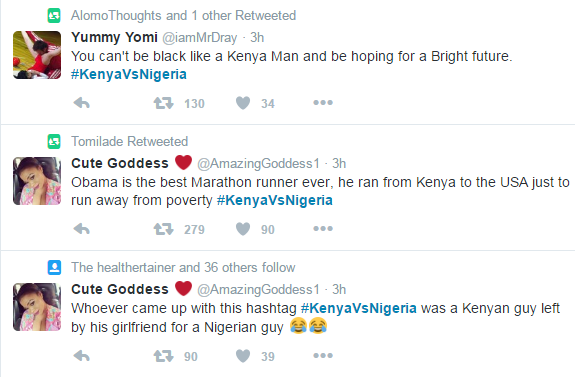
Task: Click Yummy Yomi's profile picture
Action: point(37,55)
